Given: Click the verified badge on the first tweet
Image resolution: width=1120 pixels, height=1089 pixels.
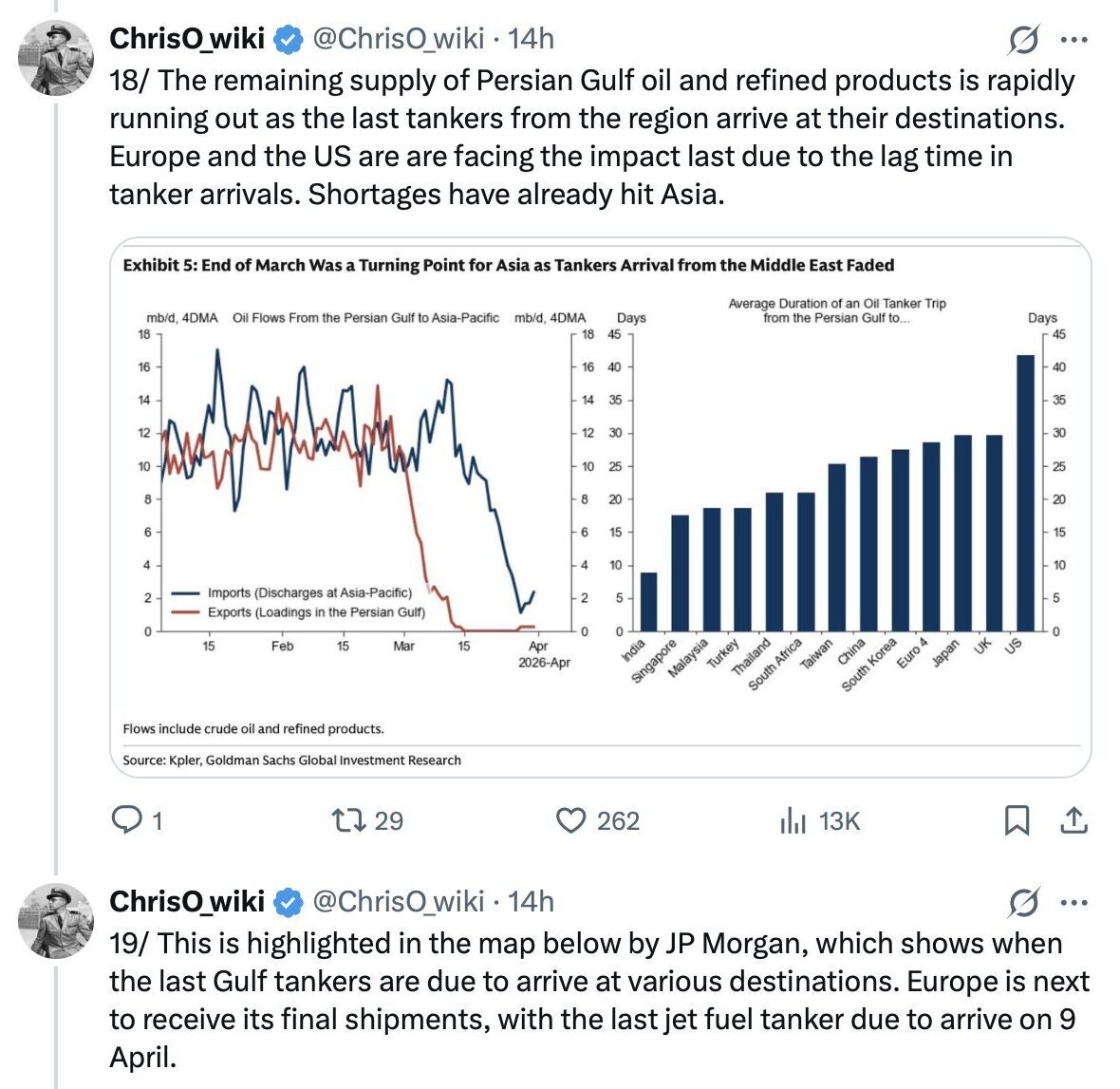Looking at the screenshot, I should click(289, 40).
